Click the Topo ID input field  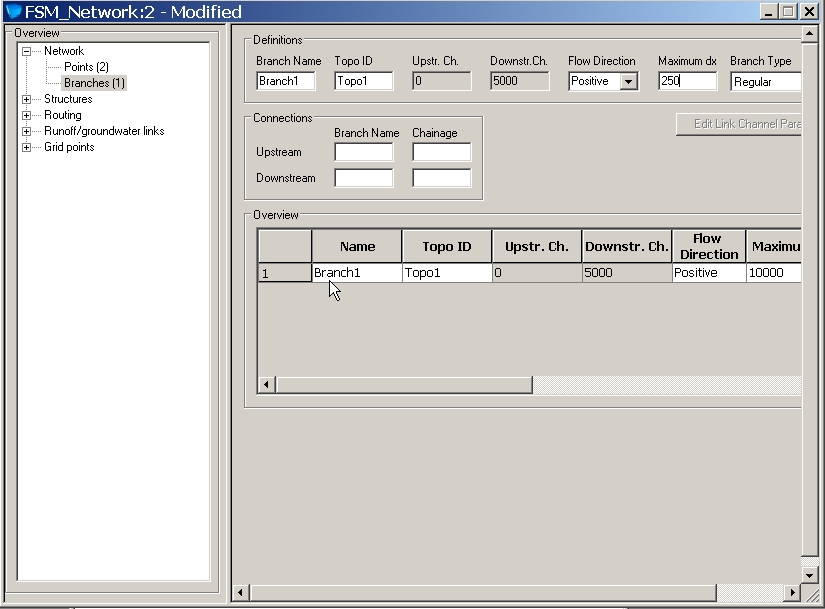click(x=363, y=82)
